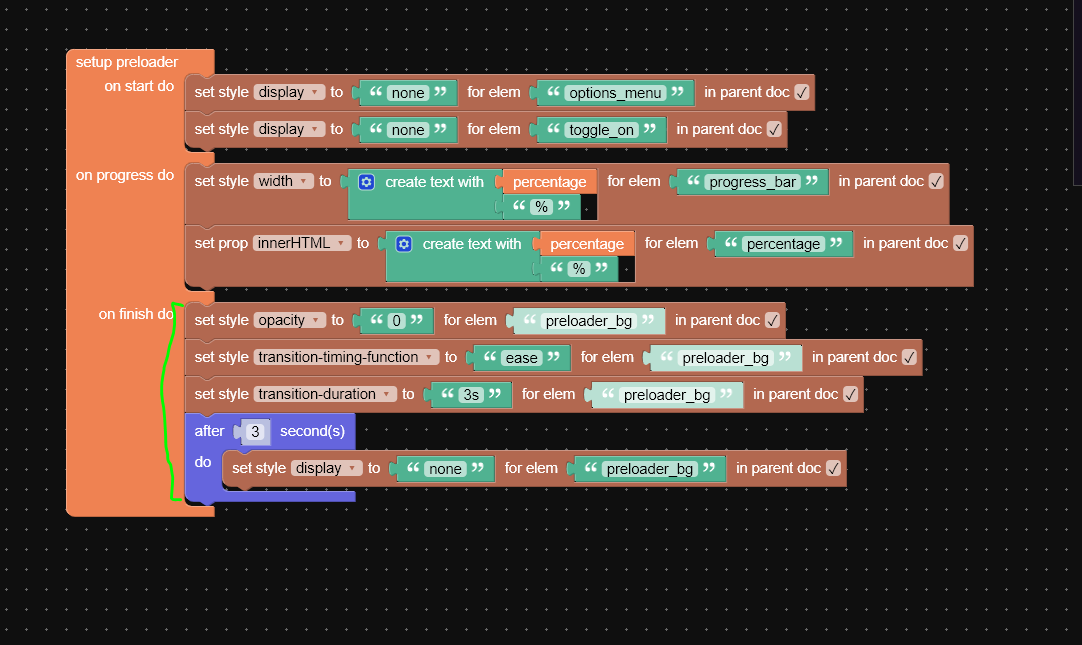Edit preloader_bg field in the after block

tap(649, 468)
